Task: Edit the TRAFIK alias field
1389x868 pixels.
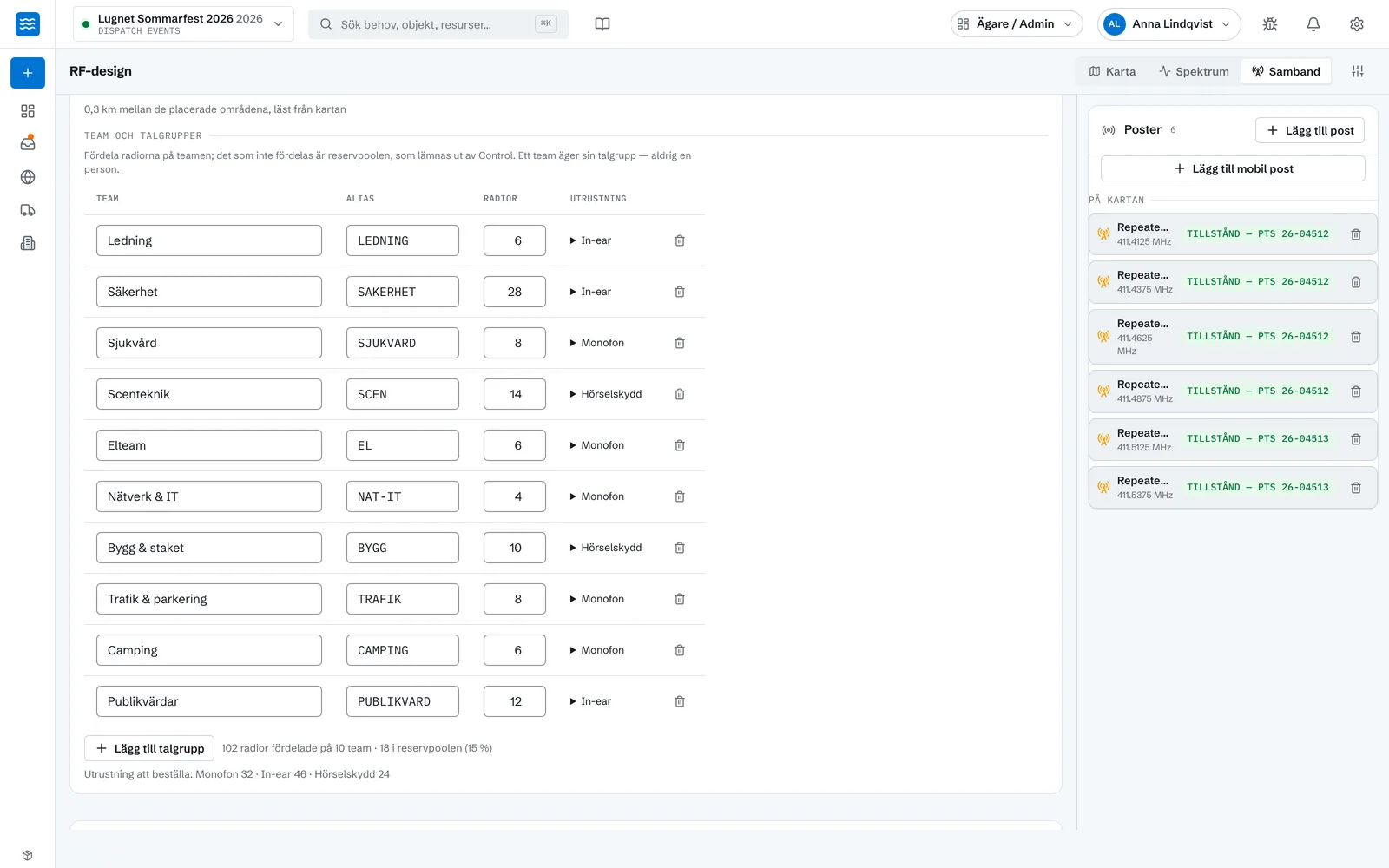Action: click(403, 599)
